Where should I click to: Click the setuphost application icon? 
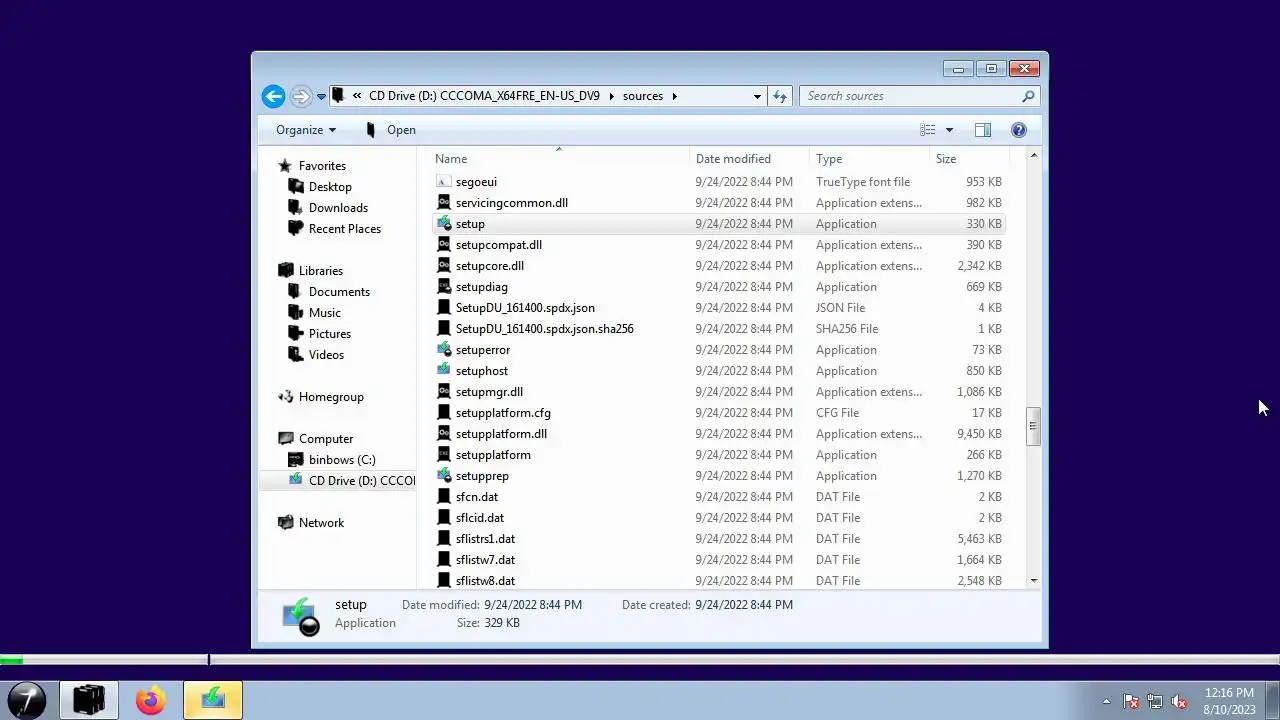coord(445,371)
